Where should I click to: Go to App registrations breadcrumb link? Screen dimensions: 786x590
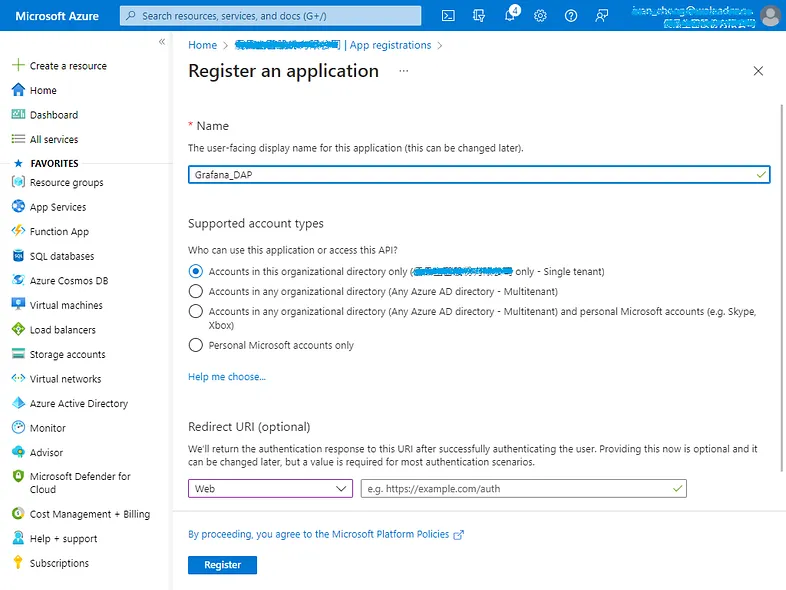390,45
